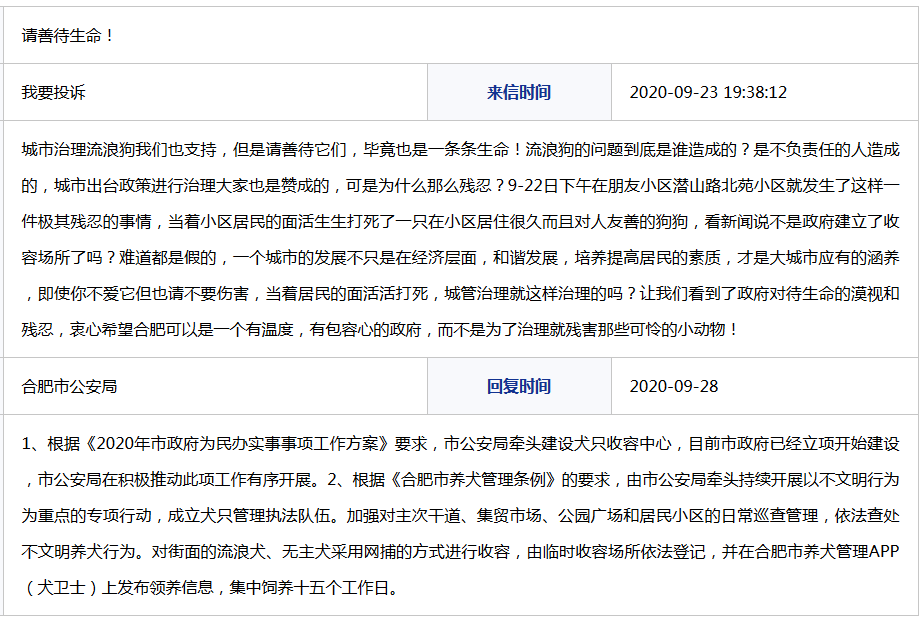
Task: Click reply line starting 不文明养犬行为
Action: click(460, 551)
